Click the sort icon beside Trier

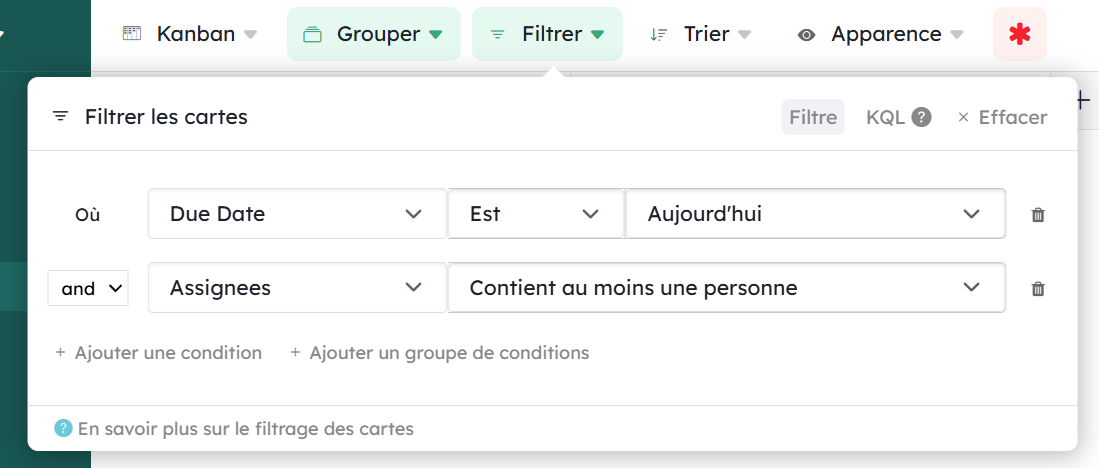pyautogui.click(x=658, y=34)
